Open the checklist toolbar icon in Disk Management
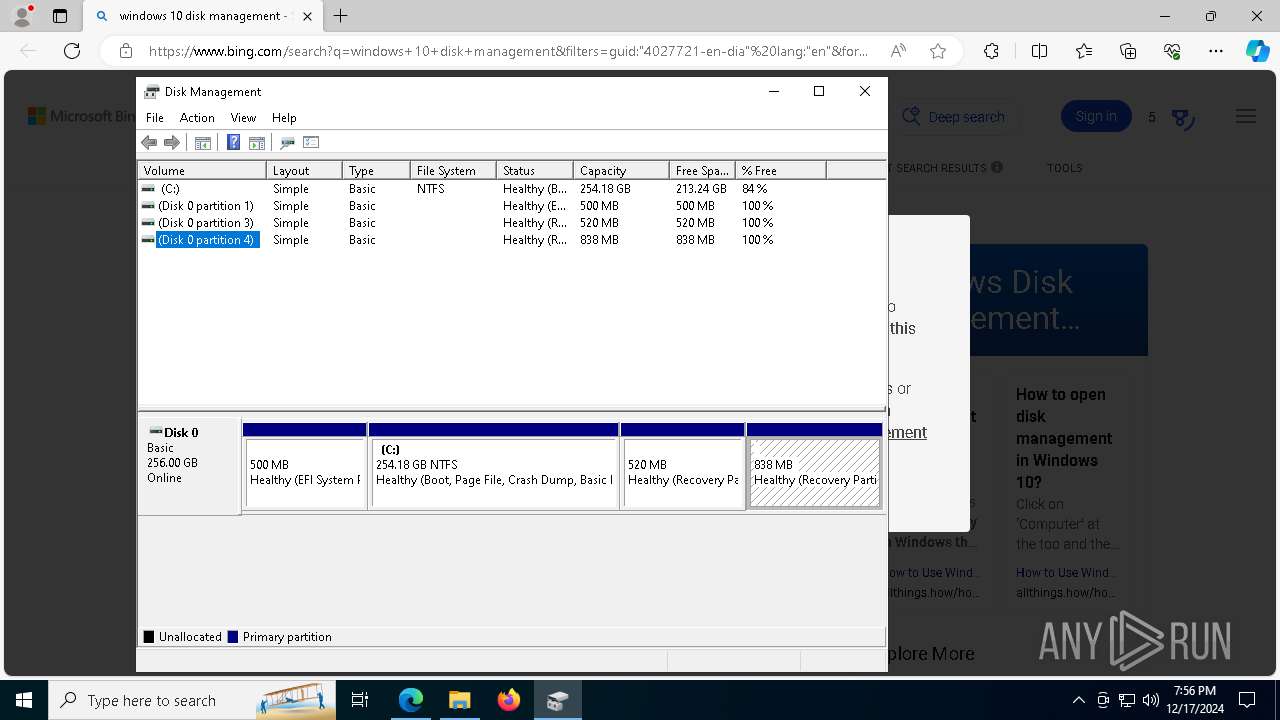 [310, 143]
